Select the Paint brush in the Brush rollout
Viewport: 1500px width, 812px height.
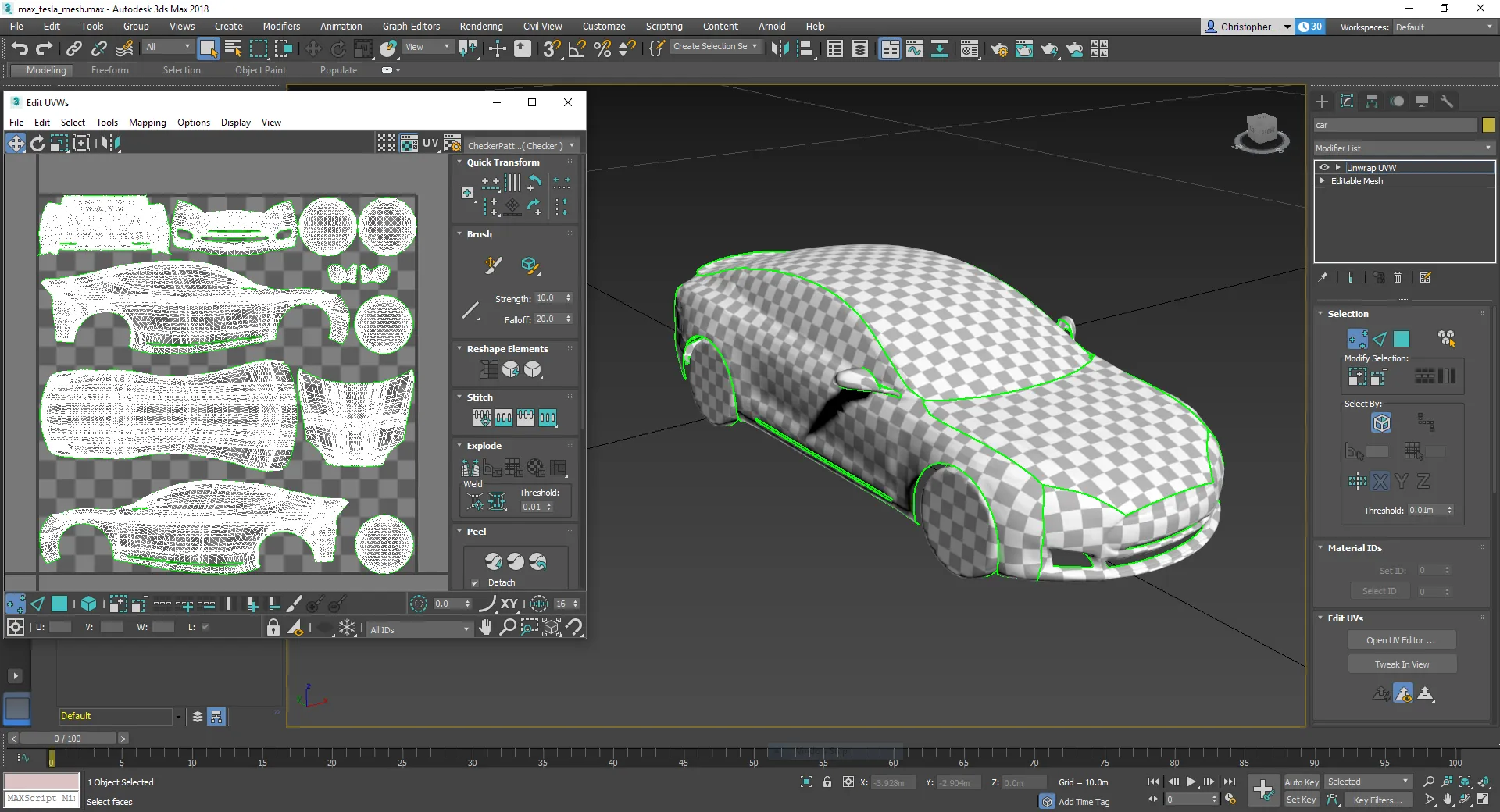[x=492, y=265]
